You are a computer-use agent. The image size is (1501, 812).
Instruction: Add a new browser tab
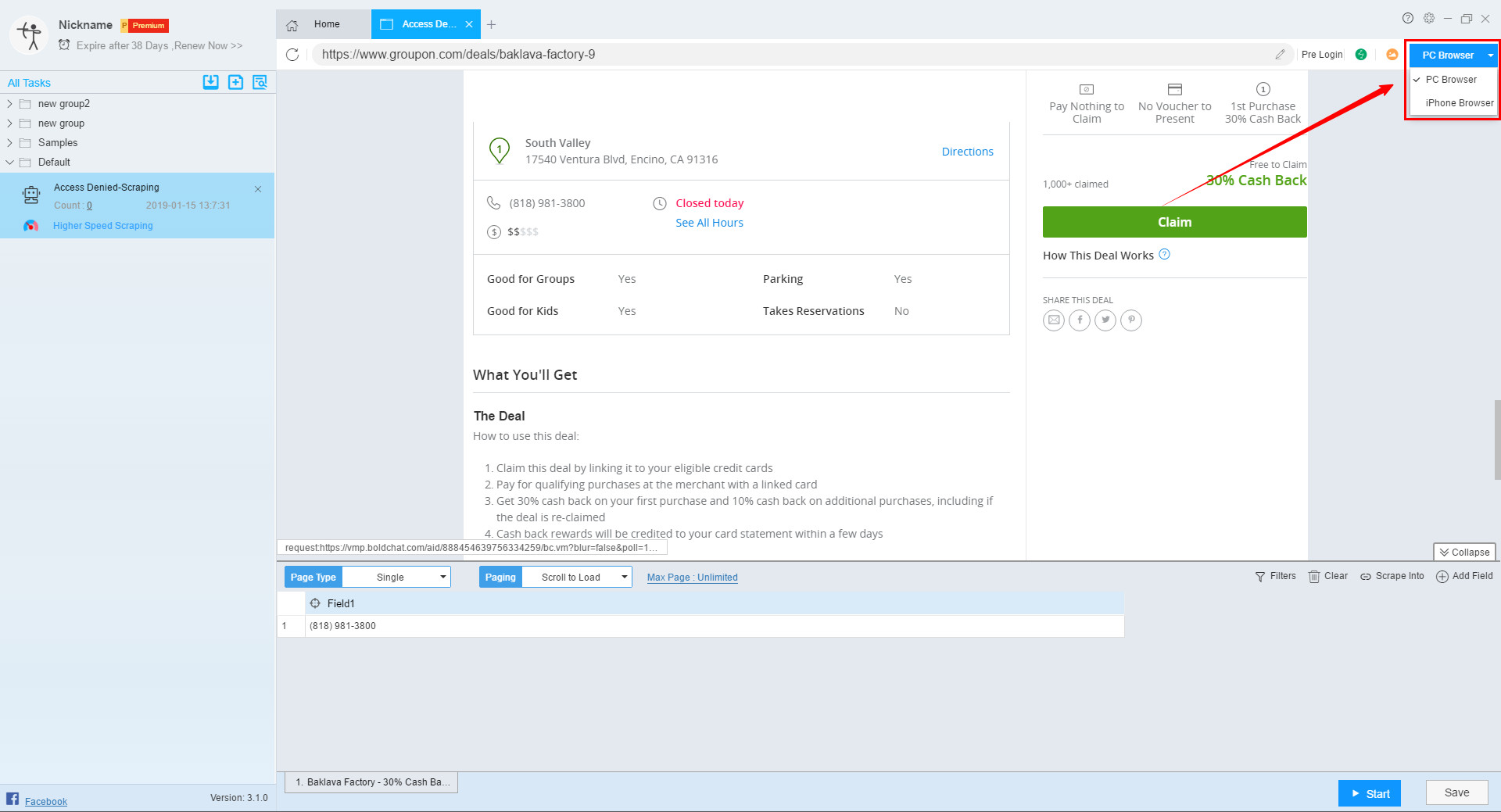pos(491,24)
